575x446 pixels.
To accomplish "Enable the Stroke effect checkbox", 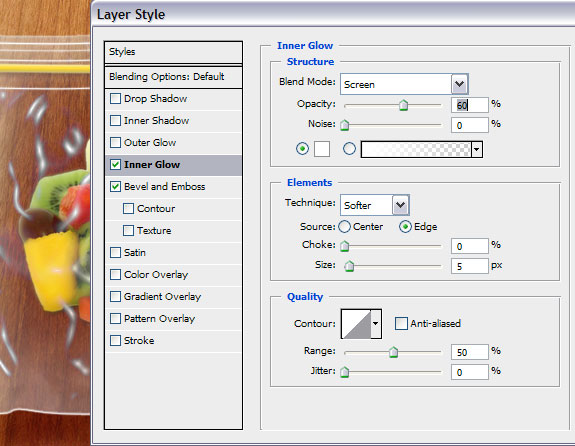I will tap(116, 341).
